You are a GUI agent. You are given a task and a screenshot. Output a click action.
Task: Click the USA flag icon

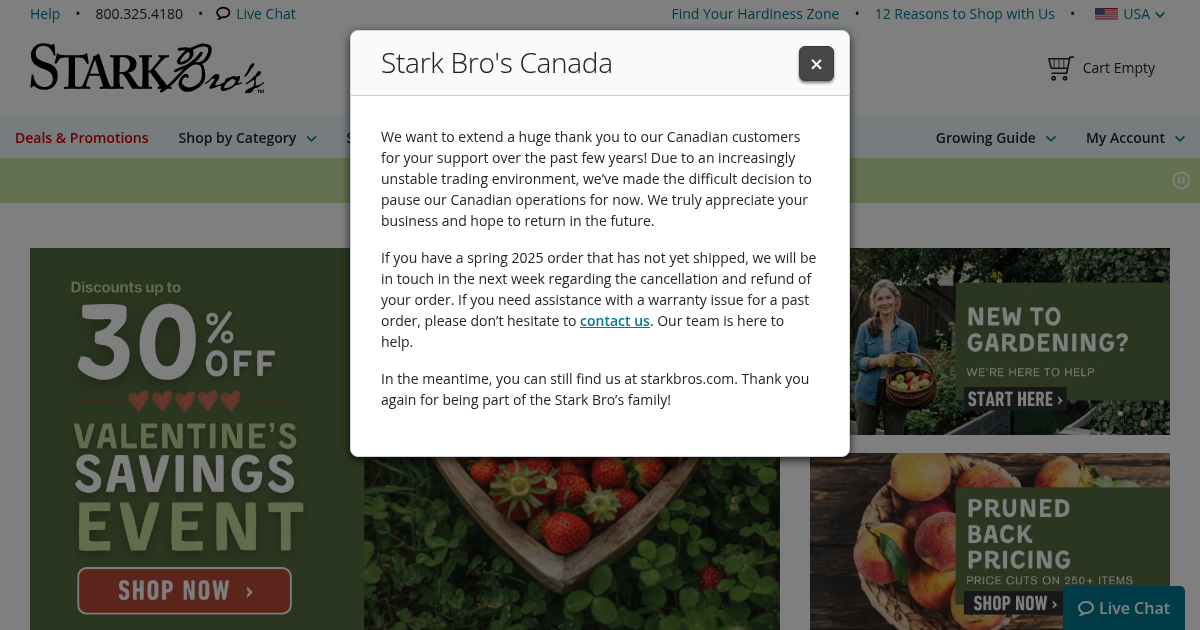(1106, 13)
